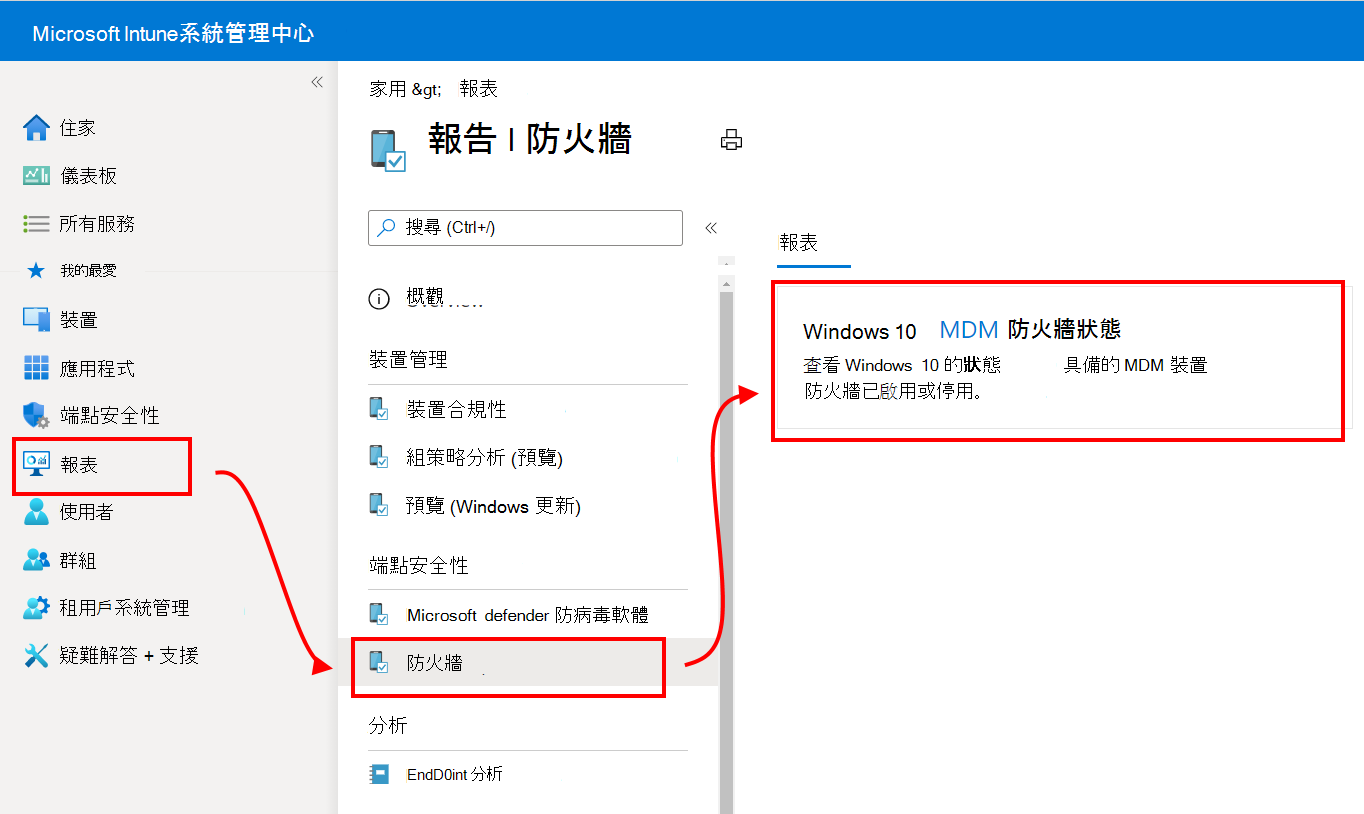The width and height of the screenshot is (1364, 814).
Task: Switch to the 報表 tab
Action: click(799, 243)
